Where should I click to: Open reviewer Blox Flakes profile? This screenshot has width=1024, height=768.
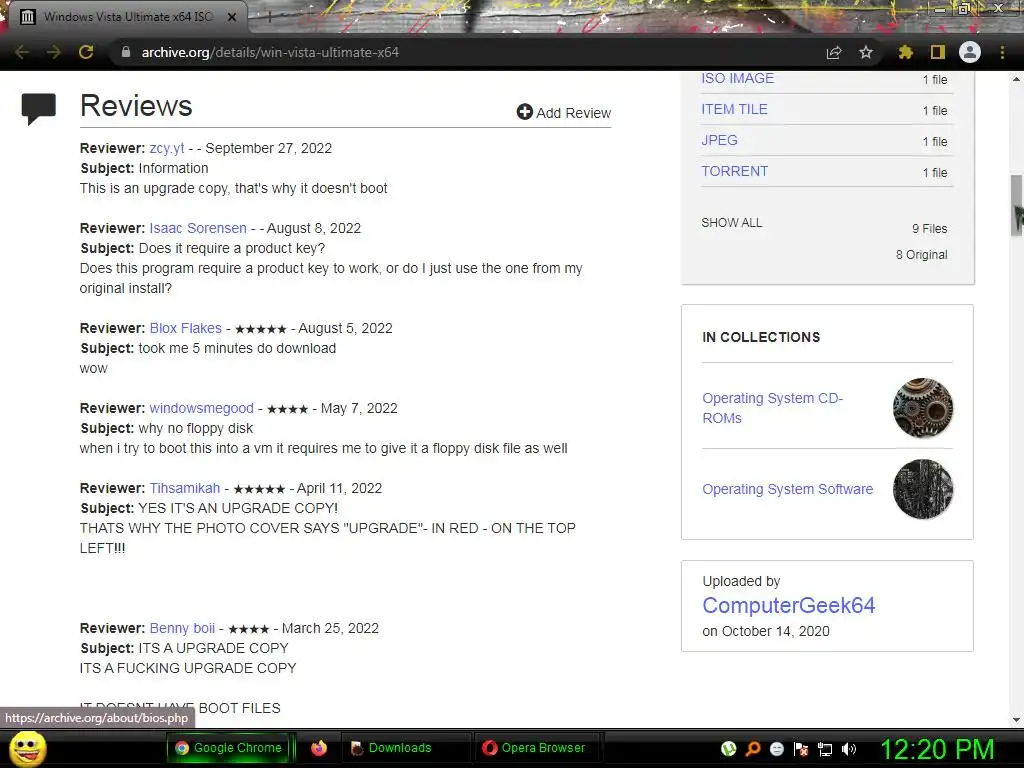pyautogui.click(x=185, y=328)
